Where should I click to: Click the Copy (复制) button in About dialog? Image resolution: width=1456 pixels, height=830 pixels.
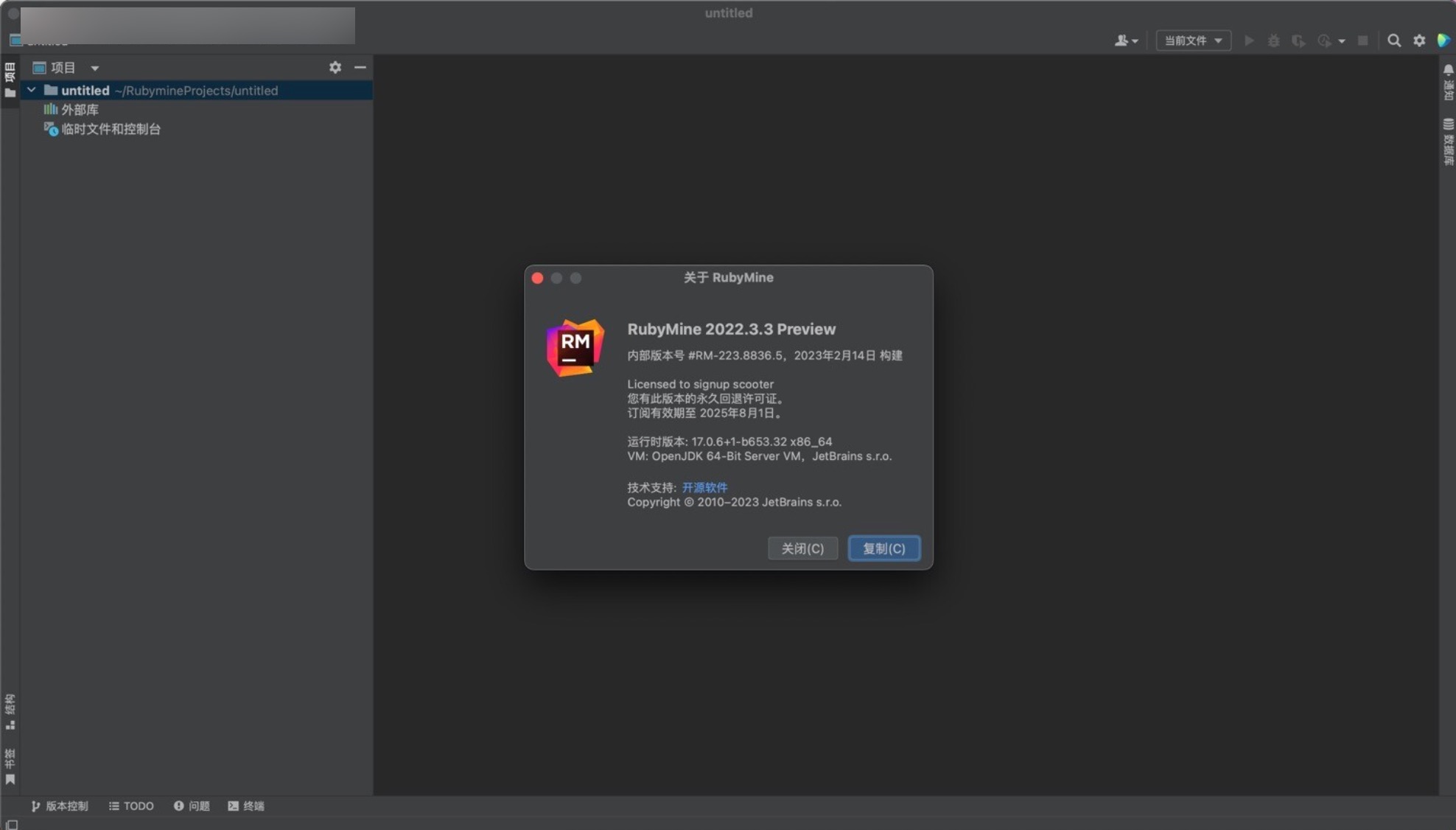point(883,548)
